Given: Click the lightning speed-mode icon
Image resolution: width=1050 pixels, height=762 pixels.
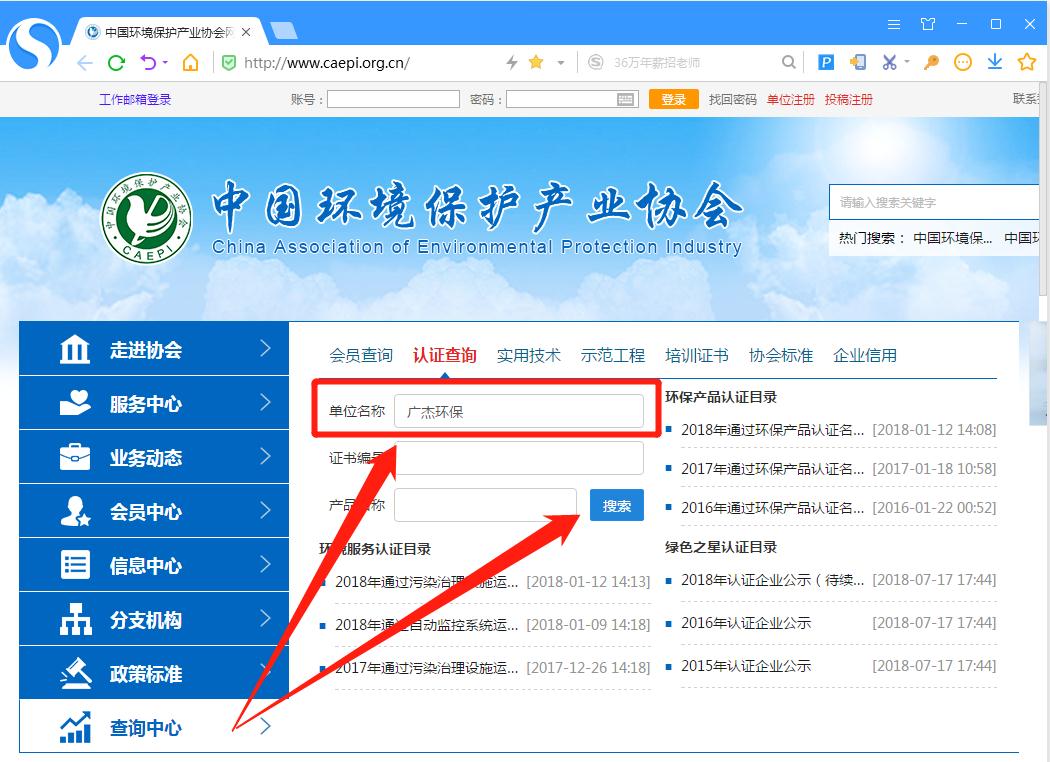Looking at the screenshot, I should click(512, 62).
